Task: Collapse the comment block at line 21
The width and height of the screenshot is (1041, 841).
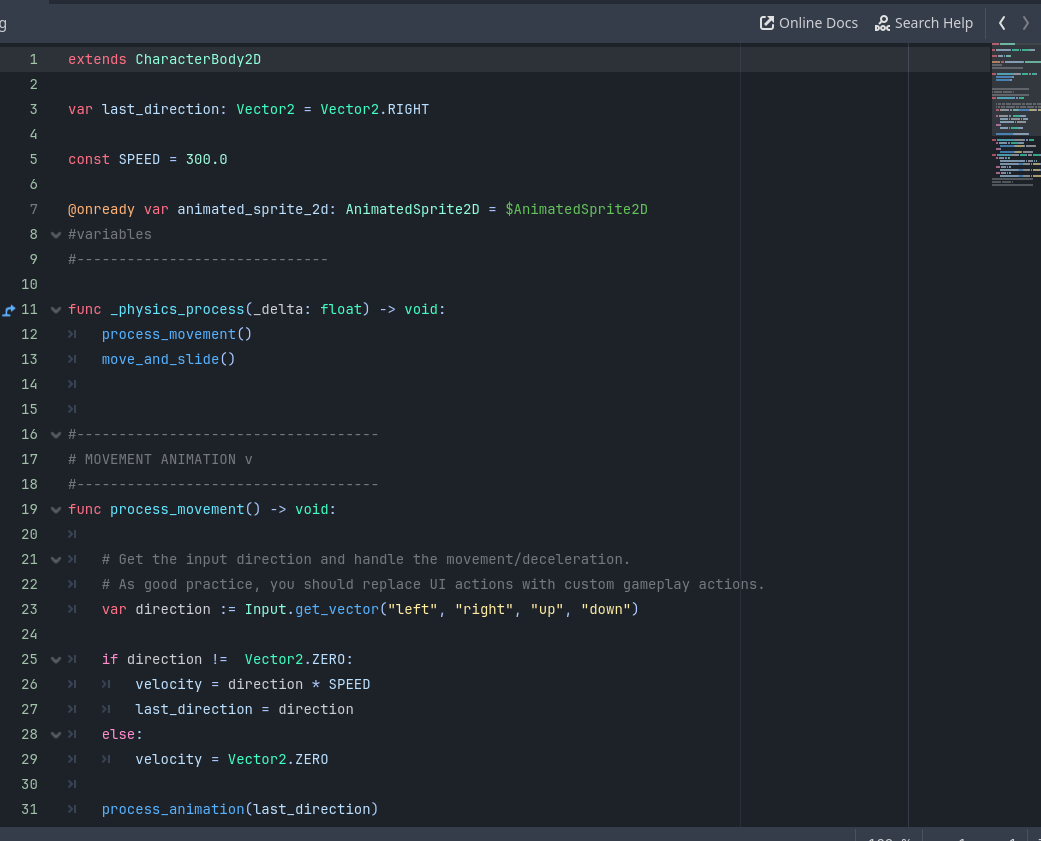Action: [x=56, y=560]
